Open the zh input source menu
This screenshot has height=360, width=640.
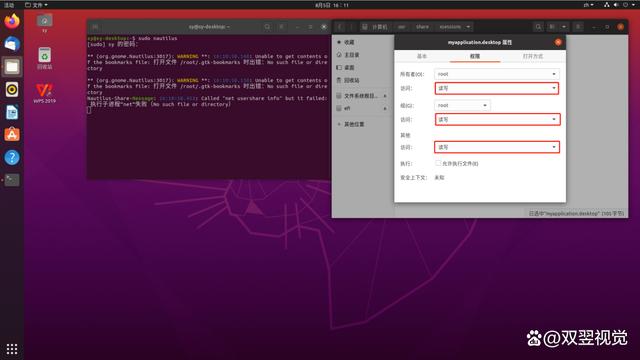[x=588, y=5]
